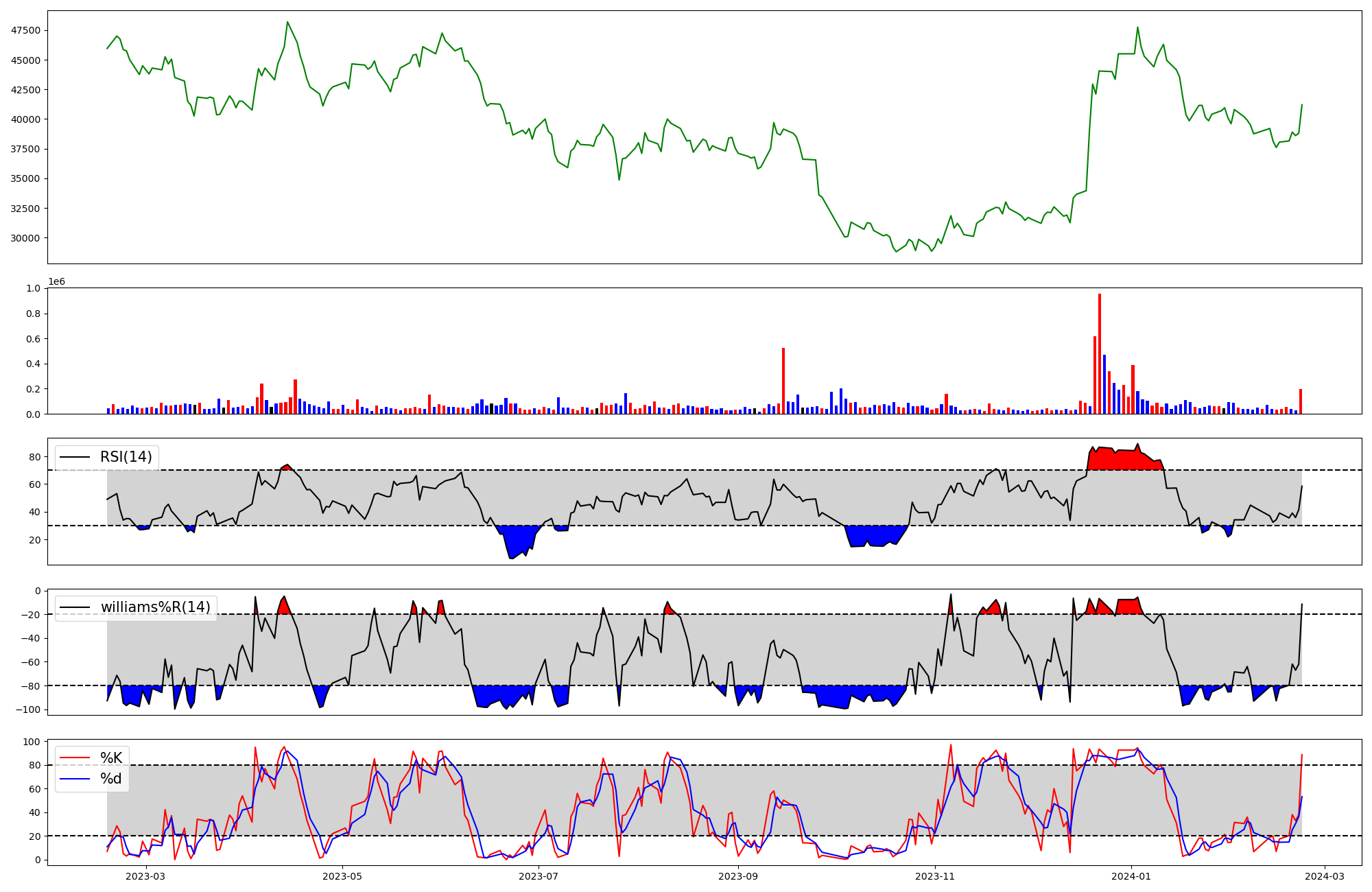Click the williams%R(14) legend label
The height and width of the screenshot is (892, 1372).
click(x=155, y=608)
